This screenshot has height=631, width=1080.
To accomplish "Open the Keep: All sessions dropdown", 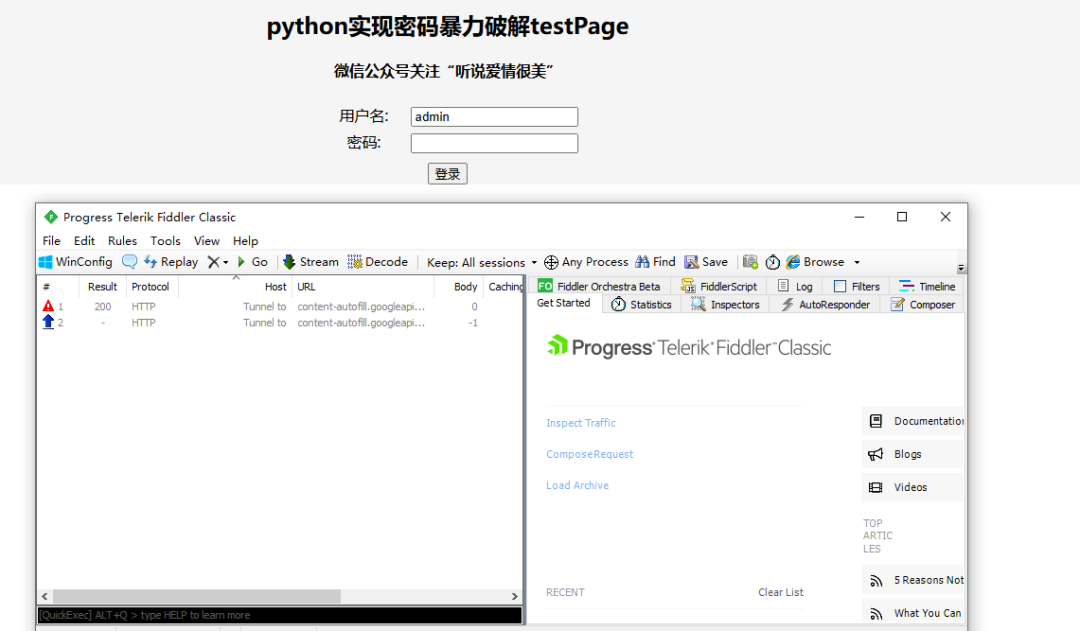I will (x=481, y=262).
